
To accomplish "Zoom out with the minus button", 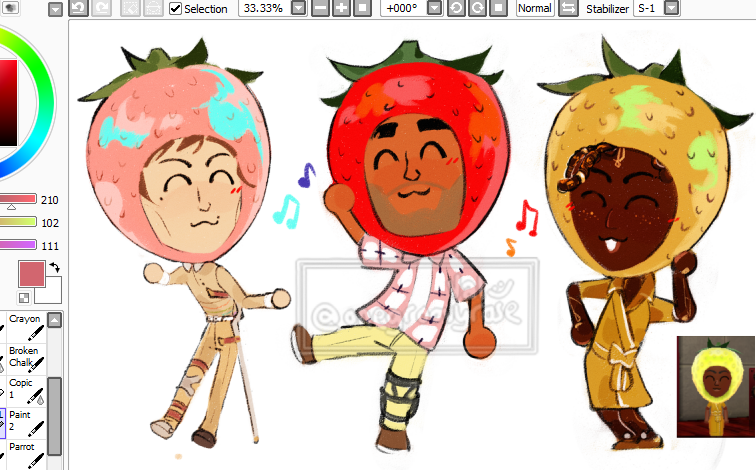I will 320,8.
